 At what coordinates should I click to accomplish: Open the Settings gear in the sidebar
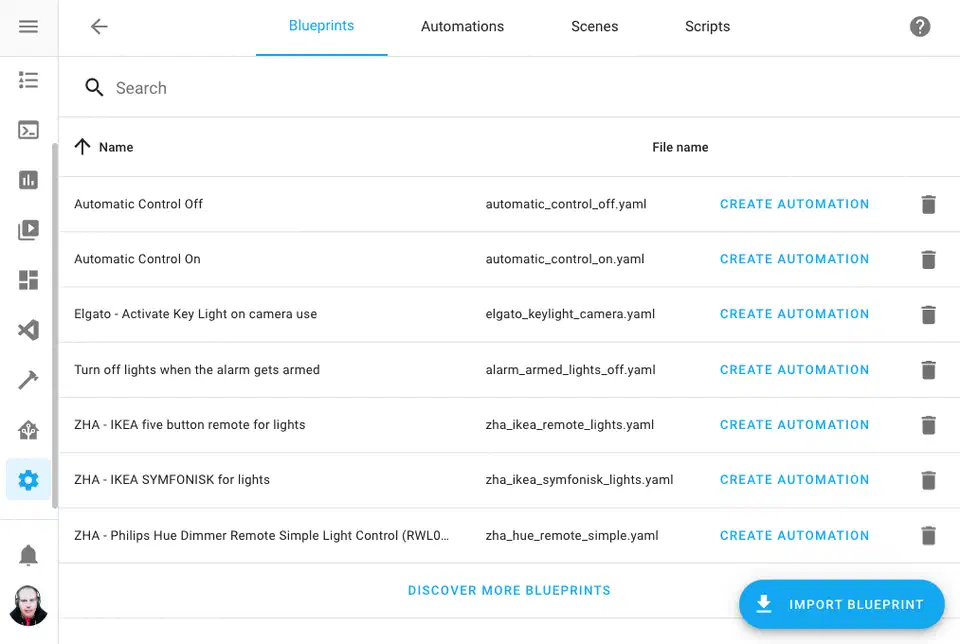tap(29, 479)
